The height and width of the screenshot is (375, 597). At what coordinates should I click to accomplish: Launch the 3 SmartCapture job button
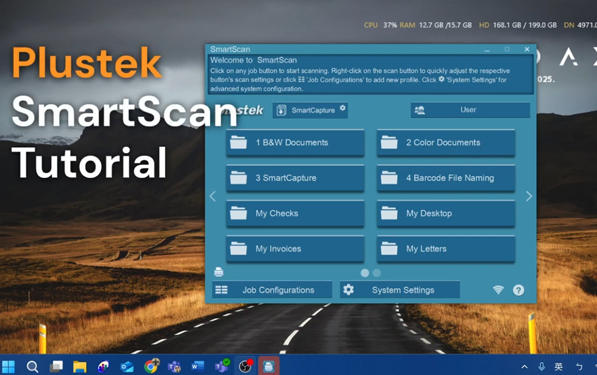pyautogui.click(x=295, y=178)
